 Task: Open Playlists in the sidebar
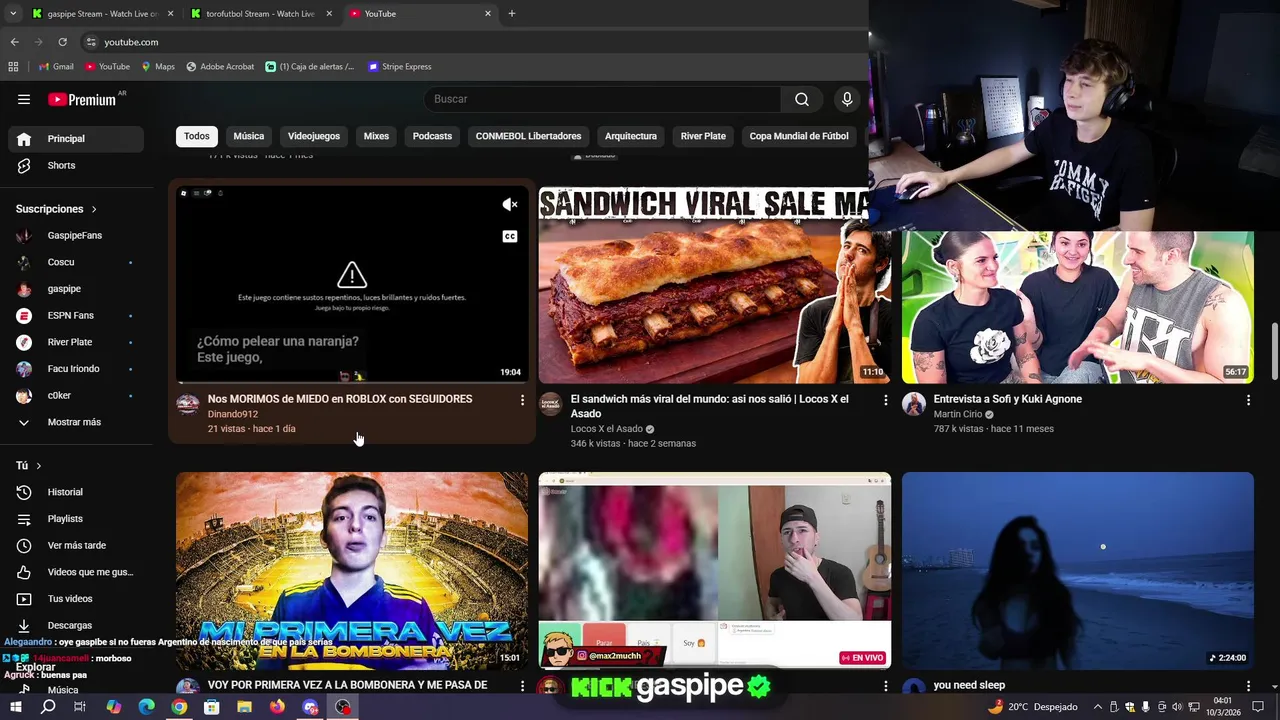(x=76, y=519)
